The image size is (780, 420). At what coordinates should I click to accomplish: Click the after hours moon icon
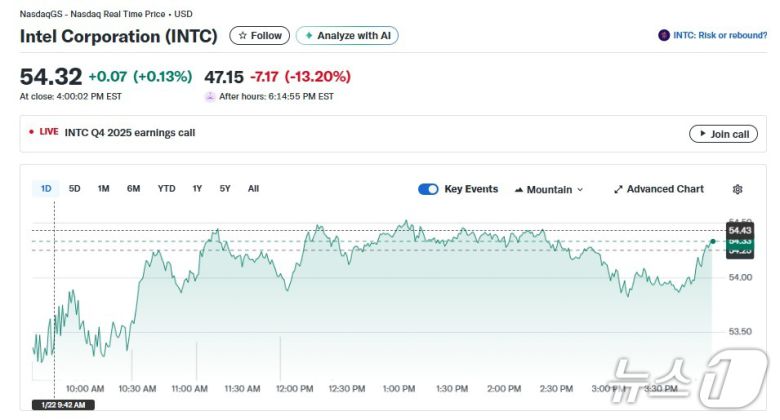click(x=210, y=97)
